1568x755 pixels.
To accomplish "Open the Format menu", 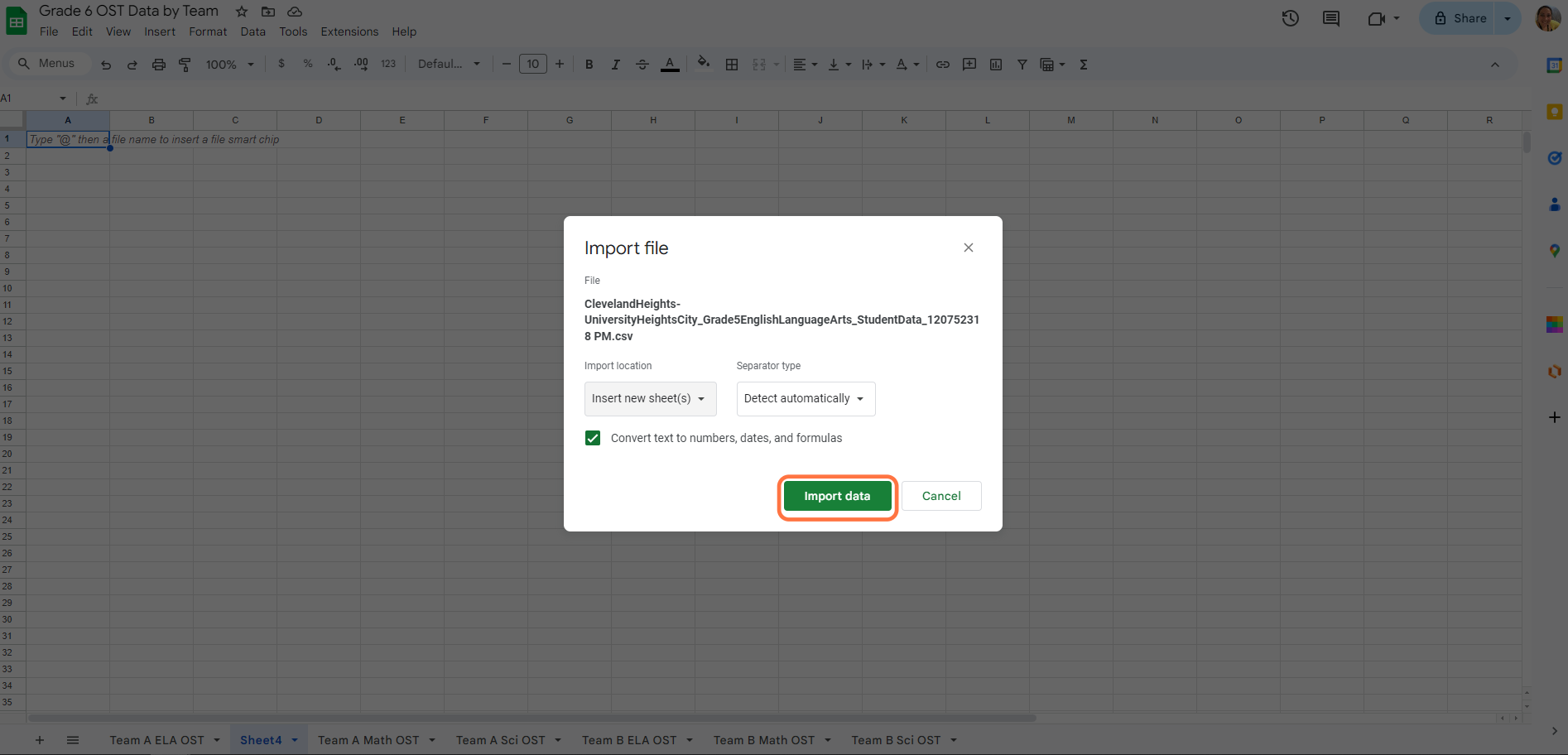I will coord(208,31).
